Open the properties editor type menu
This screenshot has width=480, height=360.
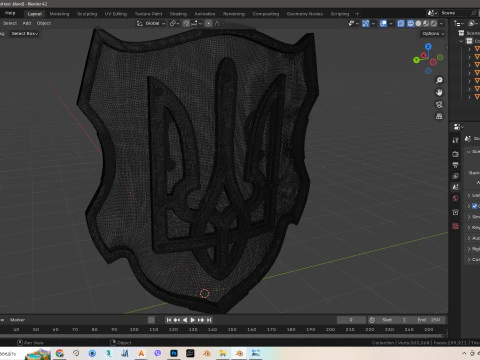click(458, 127)
